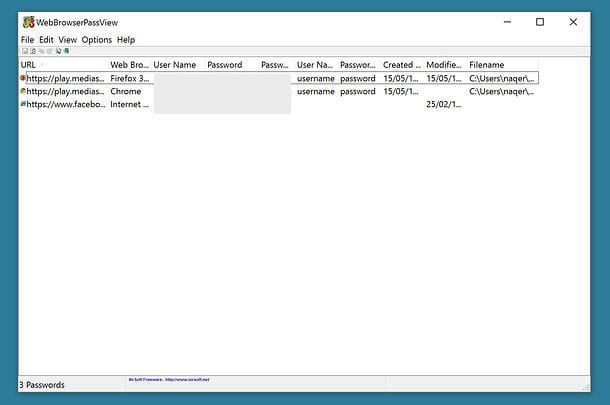
Task: Click the Chrome icon beside second URL row
Action: 23,91
